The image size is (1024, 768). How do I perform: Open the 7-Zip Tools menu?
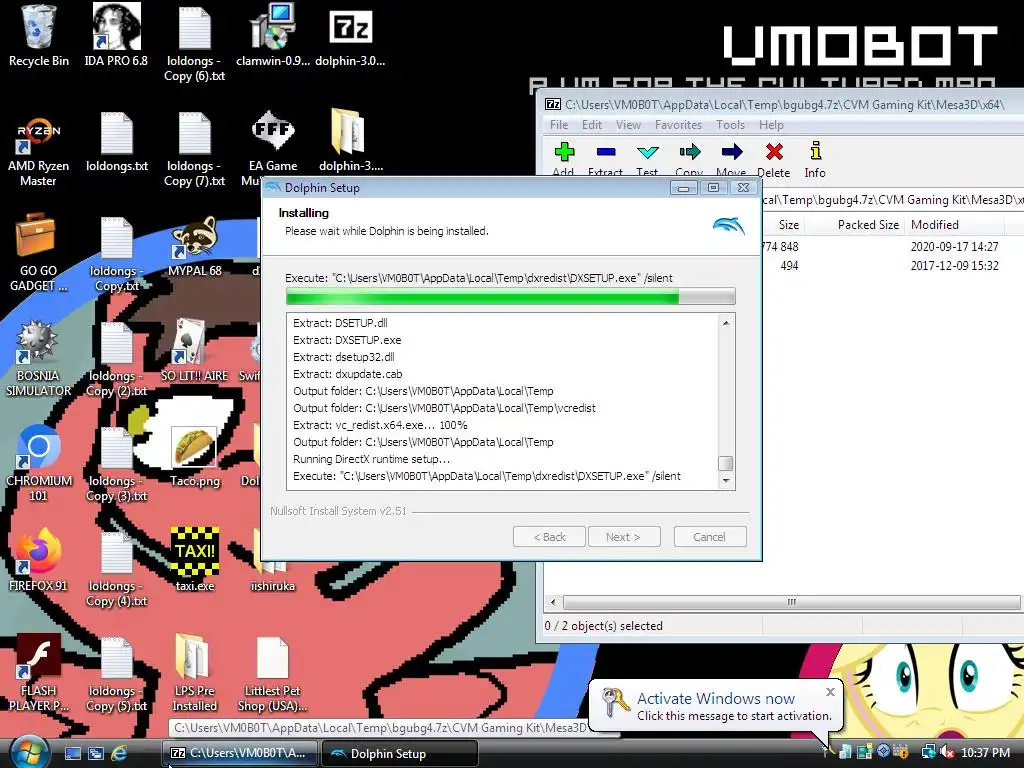pos(730,125)
